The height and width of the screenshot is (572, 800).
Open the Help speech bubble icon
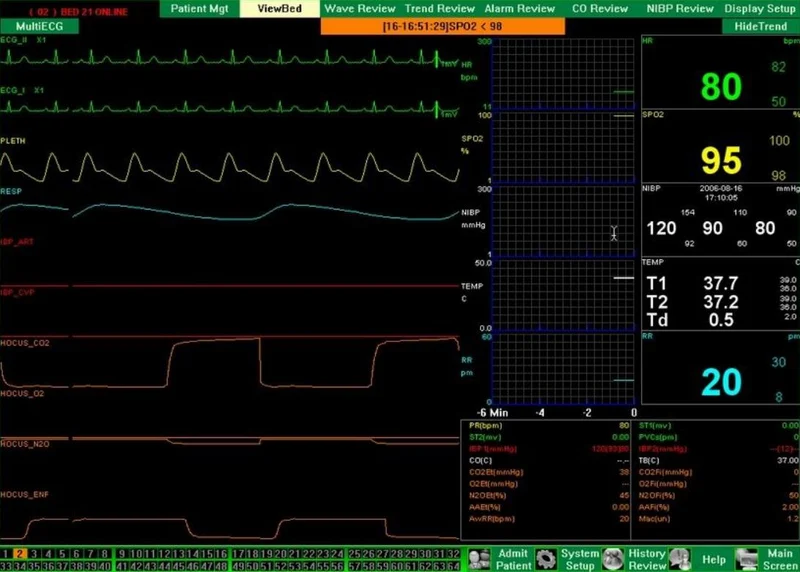(x=680, y=559)
